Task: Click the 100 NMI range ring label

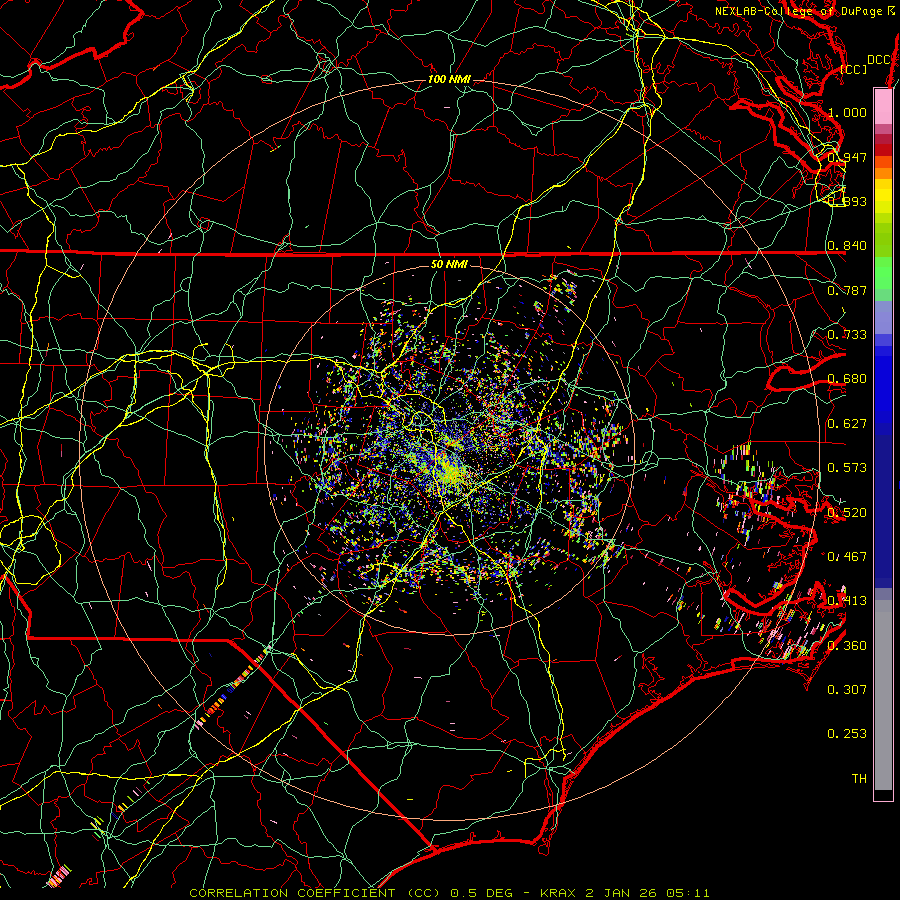Action: (449, 79)
